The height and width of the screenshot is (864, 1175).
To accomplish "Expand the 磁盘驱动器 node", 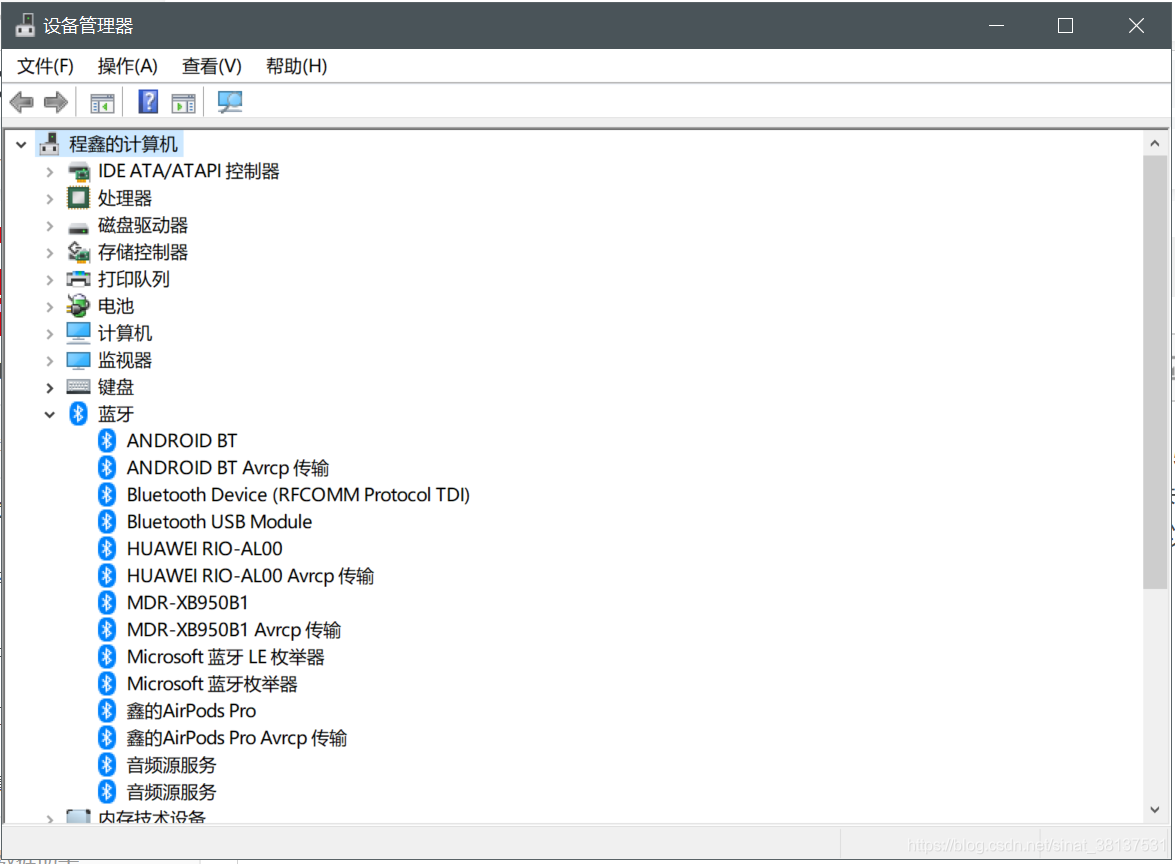I will pyautogui.click(x=49, y=226).
